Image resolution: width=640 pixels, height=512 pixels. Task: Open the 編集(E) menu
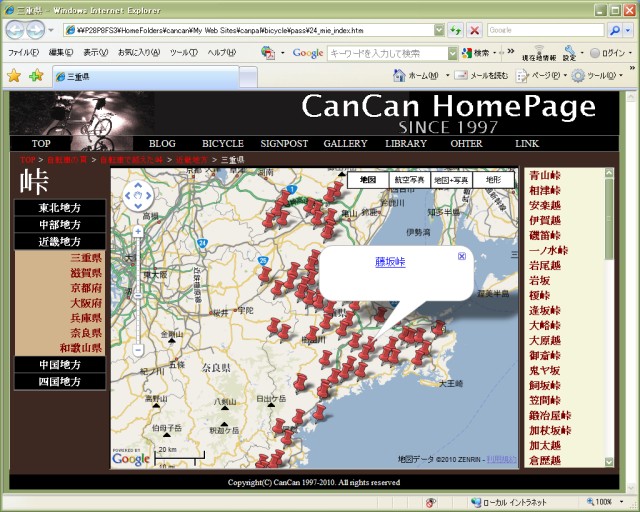pos(61,53)
